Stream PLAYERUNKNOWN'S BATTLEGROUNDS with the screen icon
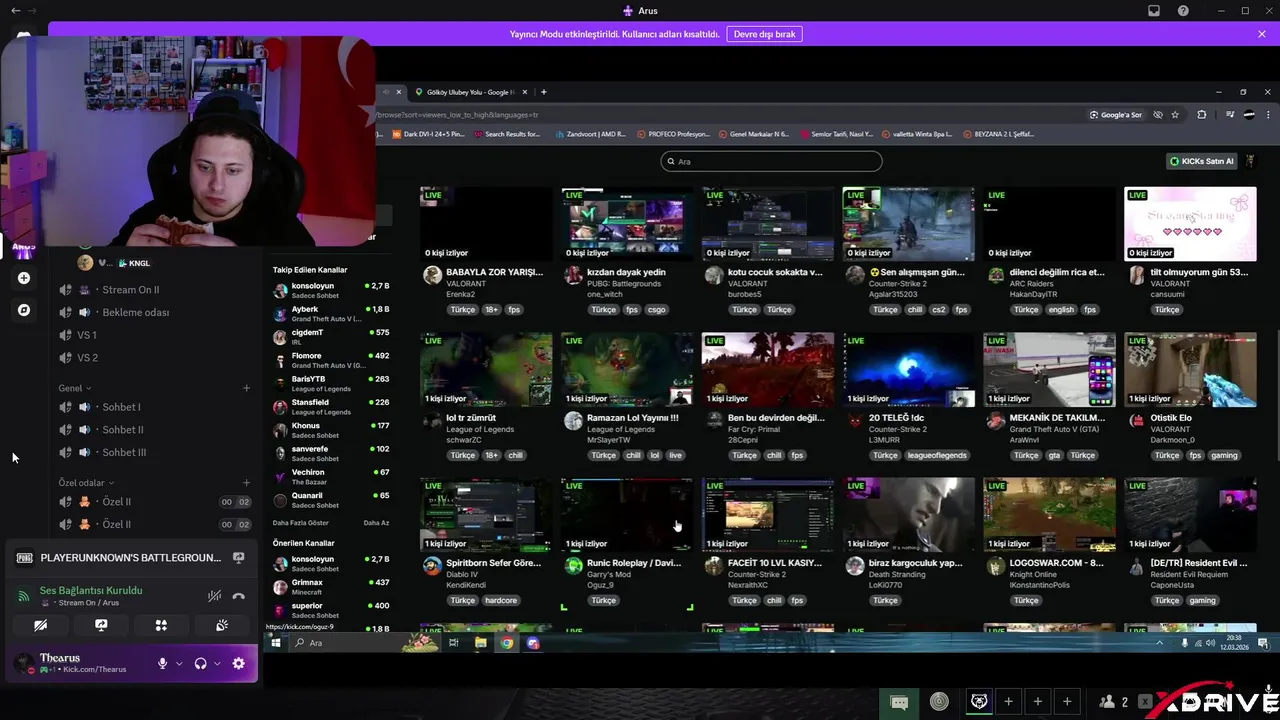Image resolution: width=1280 pixels, height=720 pixels. (238, 558)
